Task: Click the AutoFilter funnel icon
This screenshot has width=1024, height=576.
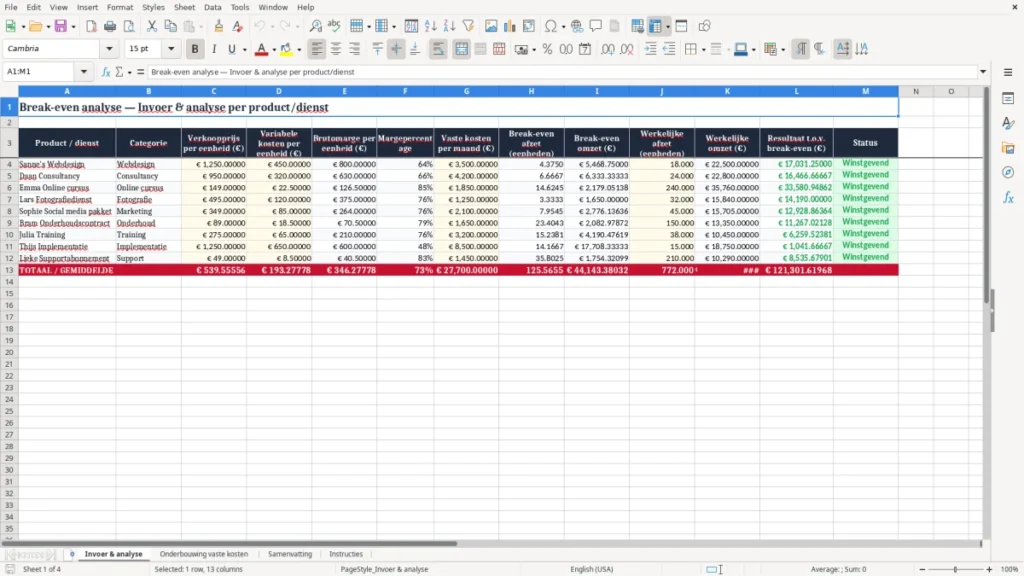Action: coord(468,26)
